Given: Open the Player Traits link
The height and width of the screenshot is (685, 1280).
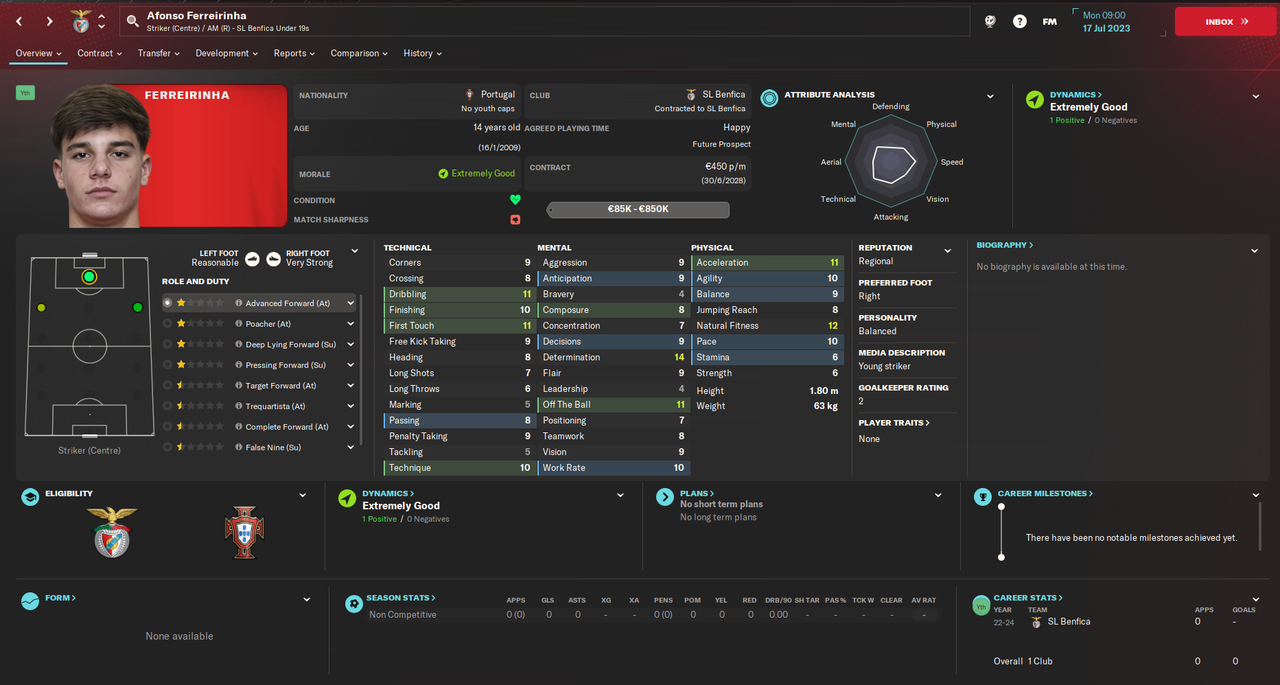Looking at the screenshot, I should [x=894, y=423].
